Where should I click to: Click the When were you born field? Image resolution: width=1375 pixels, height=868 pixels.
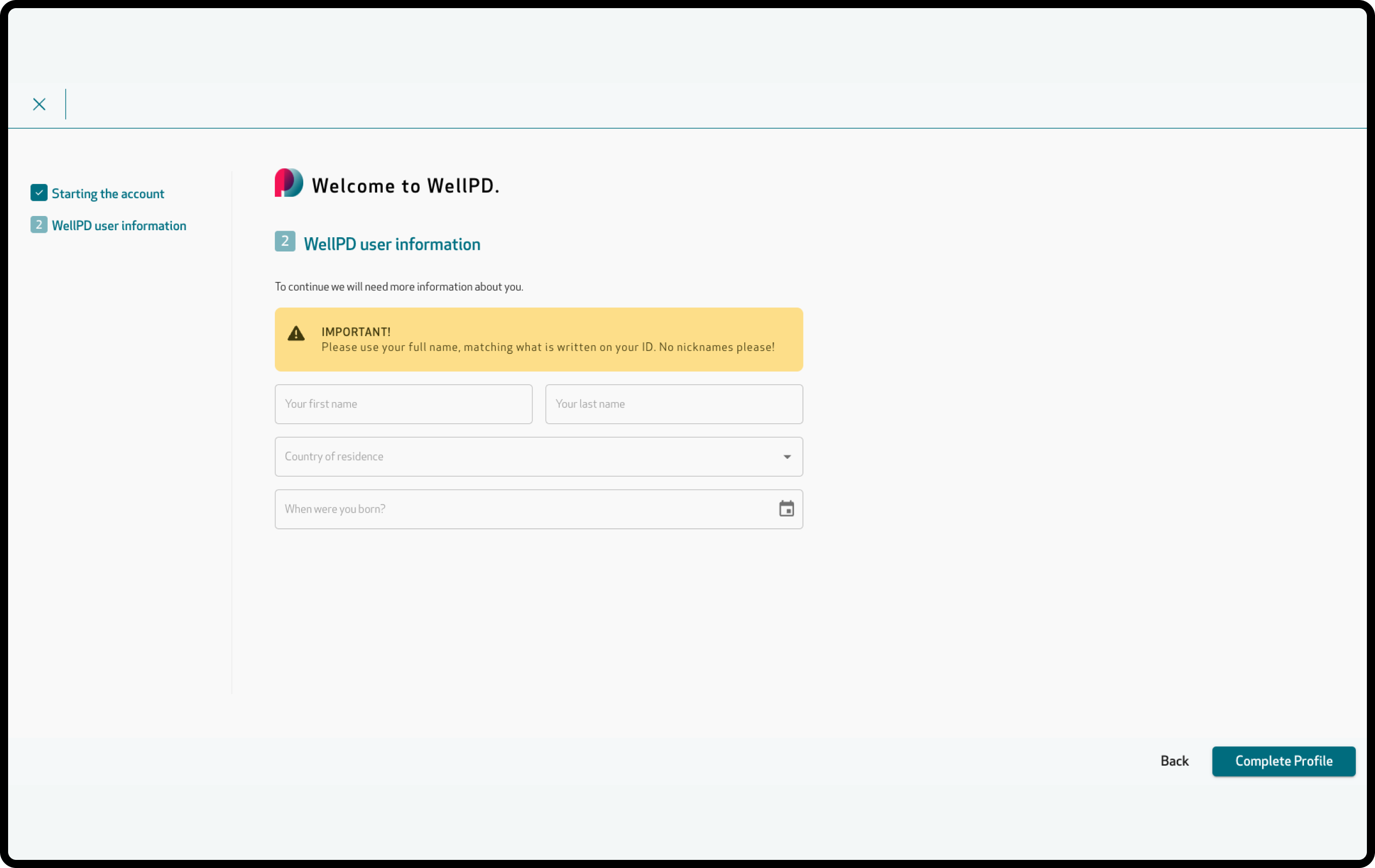pyautogui.click(x=538, y=510)
